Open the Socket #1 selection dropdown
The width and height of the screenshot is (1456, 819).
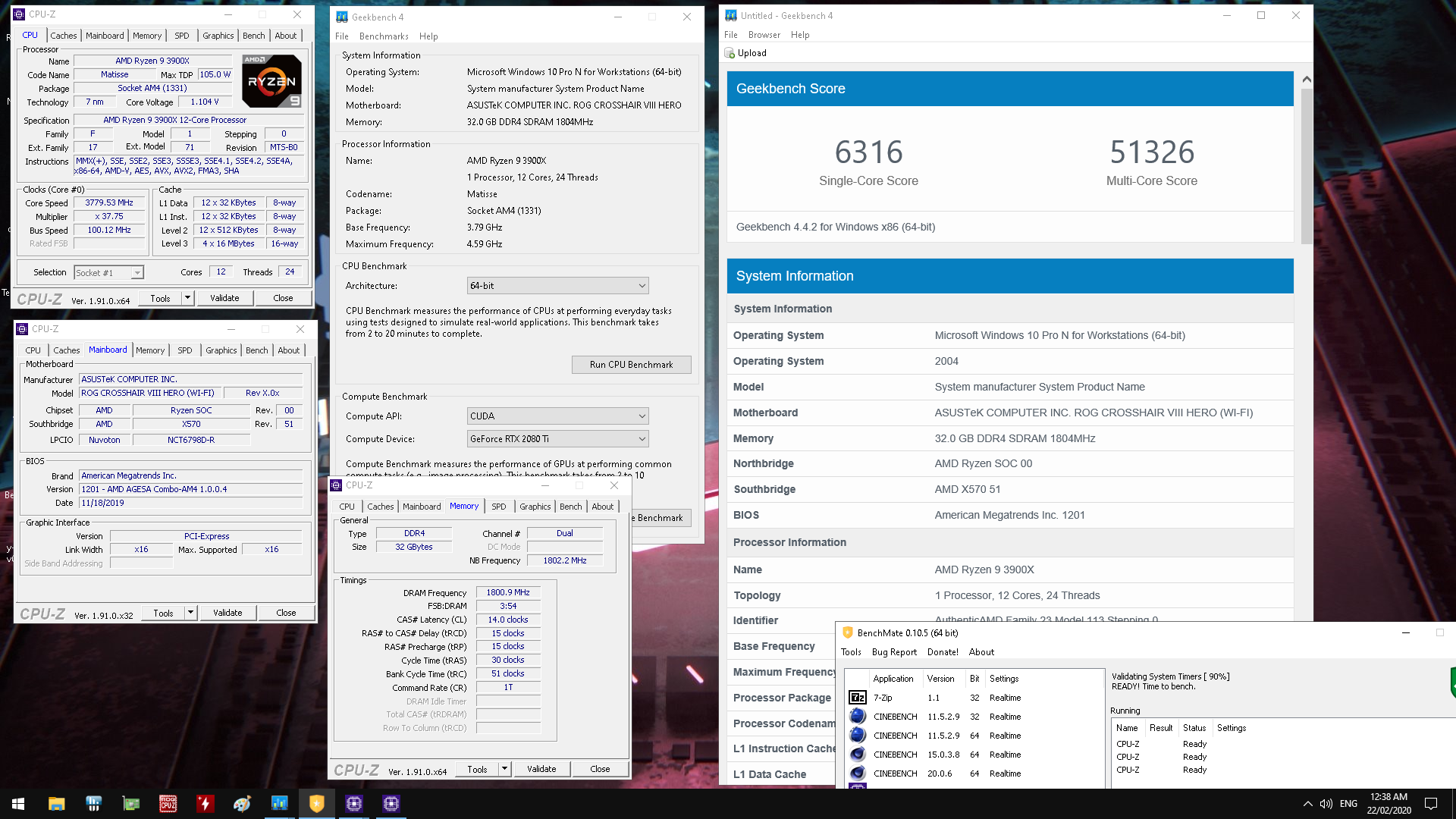click(109, 273)
